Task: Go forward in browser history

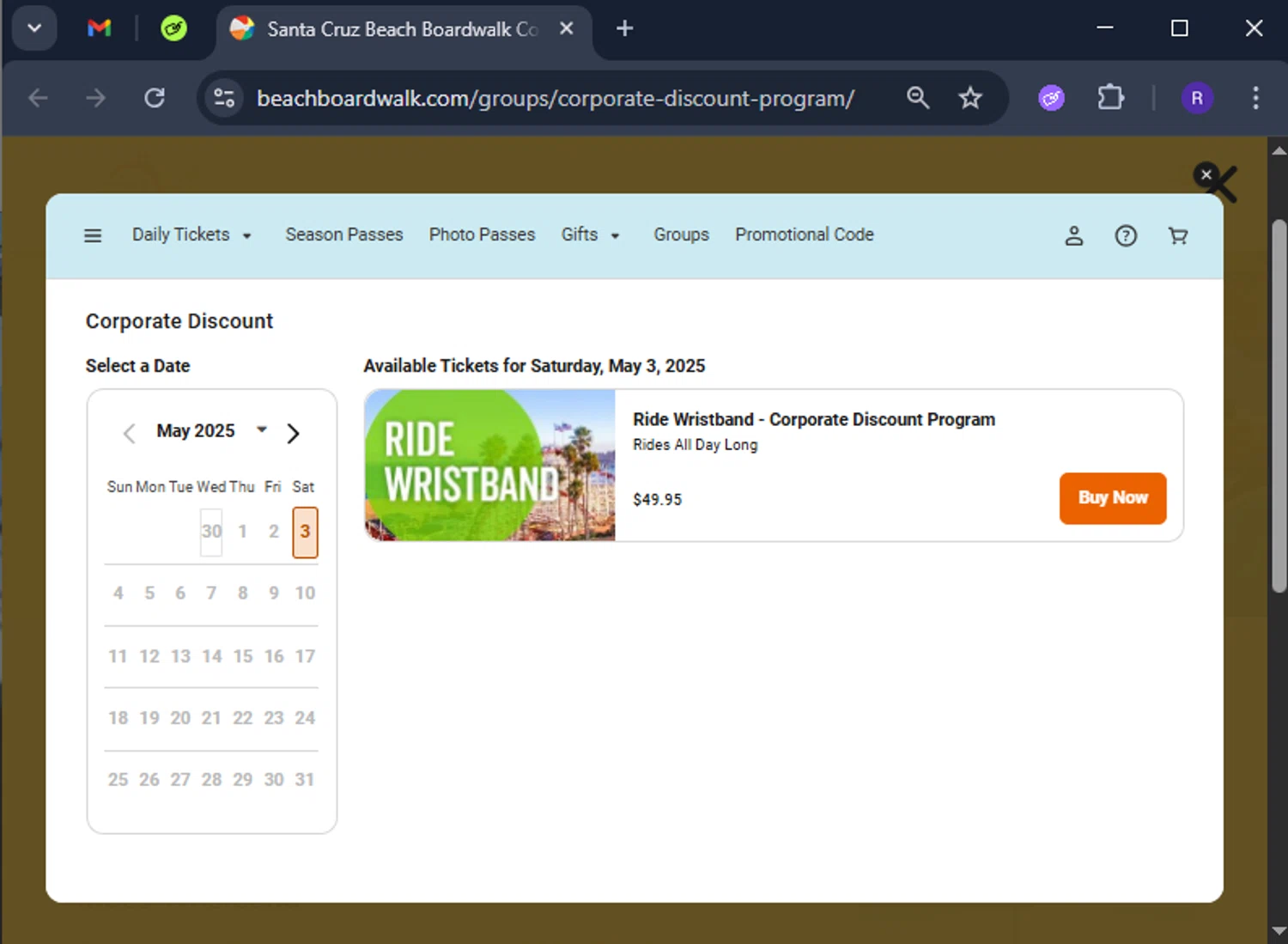Action: [x=96, y=98]
